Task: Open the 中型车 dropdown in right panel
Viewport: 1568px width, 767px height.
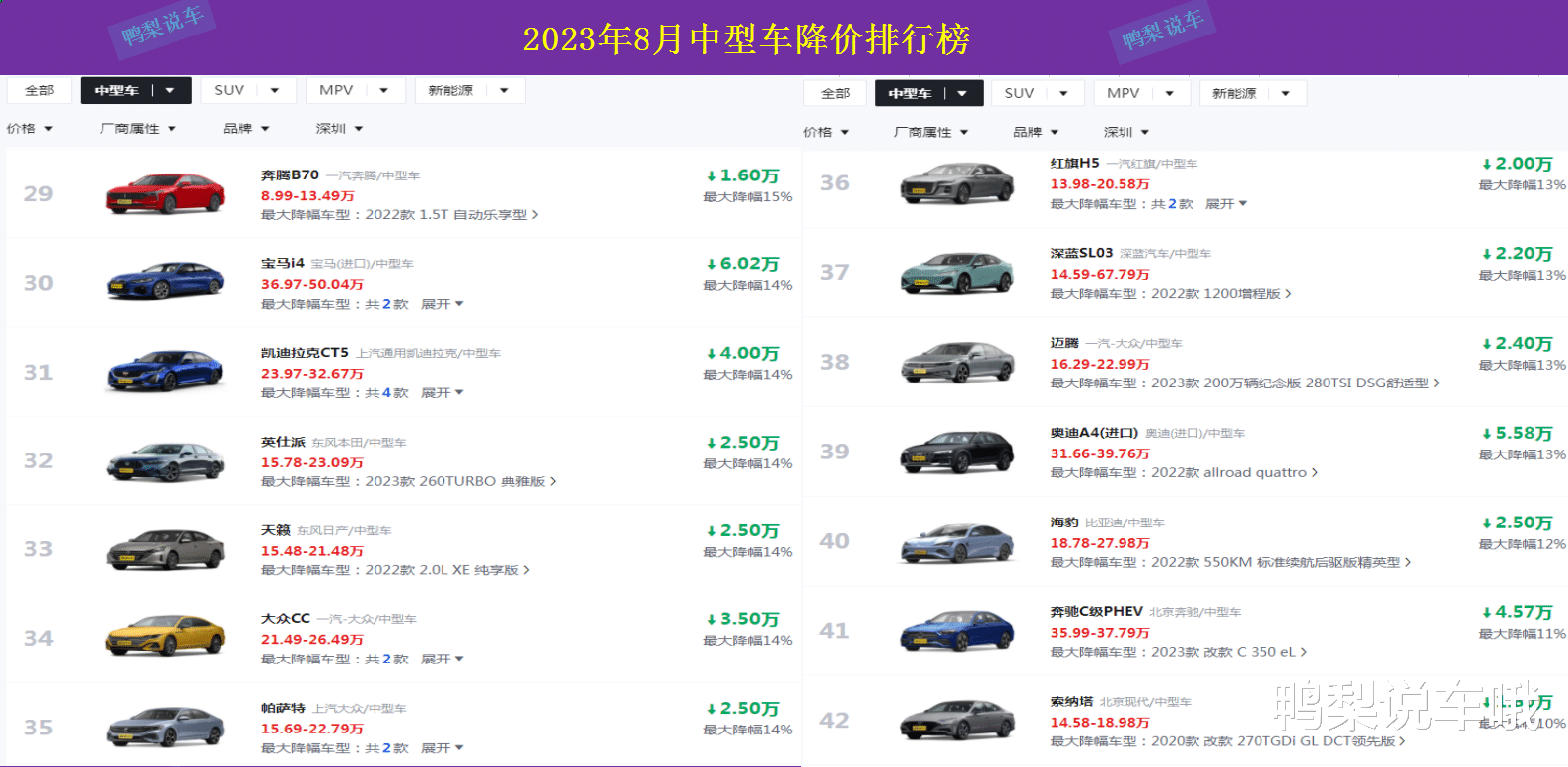Action: [x=928, y=94]
